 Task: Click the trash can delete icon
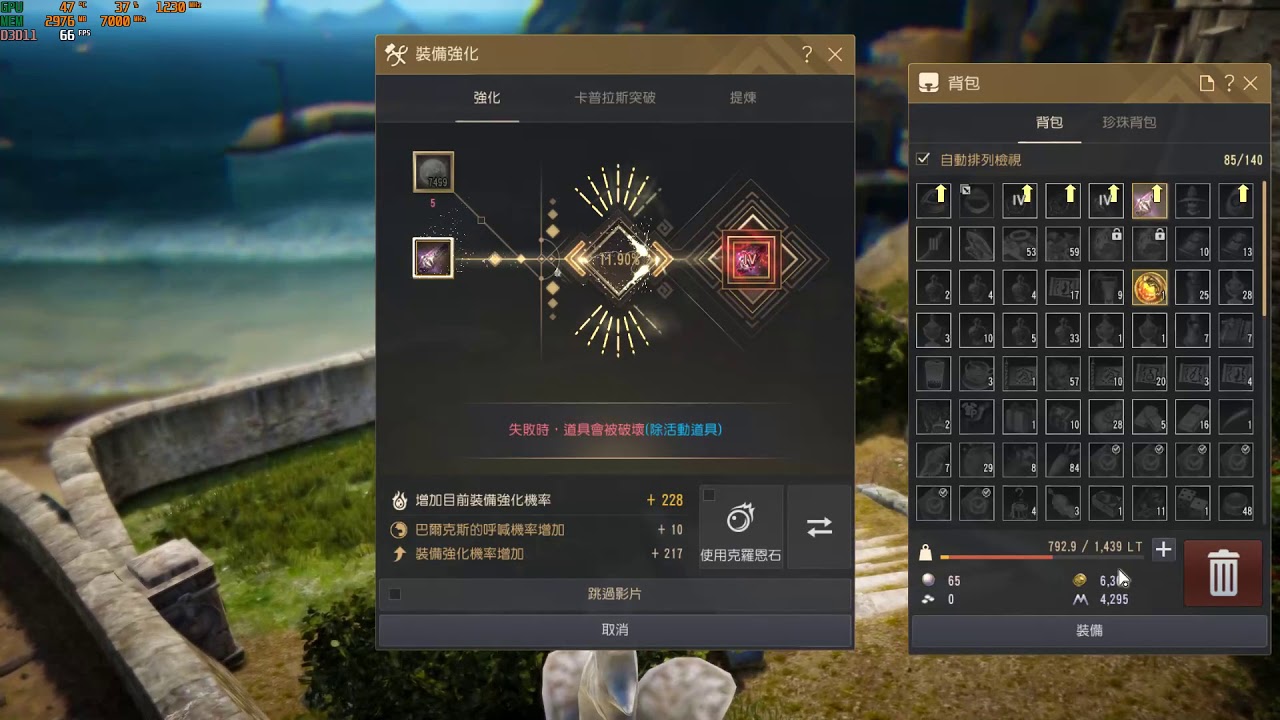(x=1223, y=573)
